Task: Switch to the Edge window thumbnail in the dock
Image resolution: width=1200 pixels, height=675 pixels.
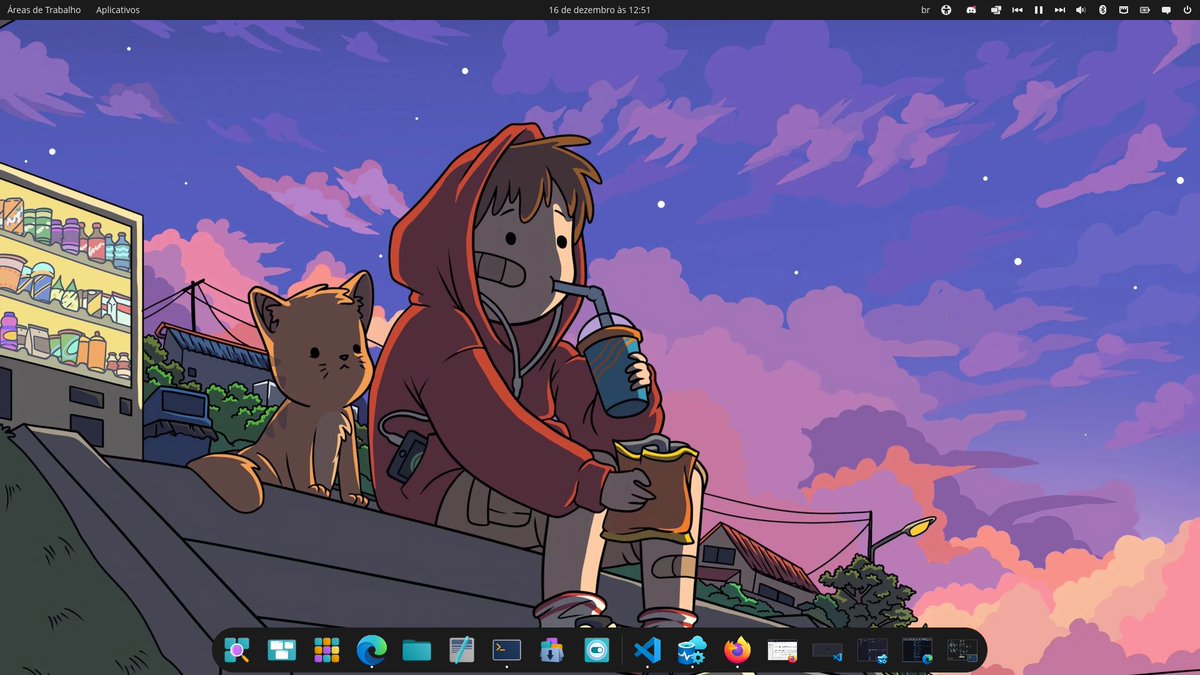Action: click(918, 651)
